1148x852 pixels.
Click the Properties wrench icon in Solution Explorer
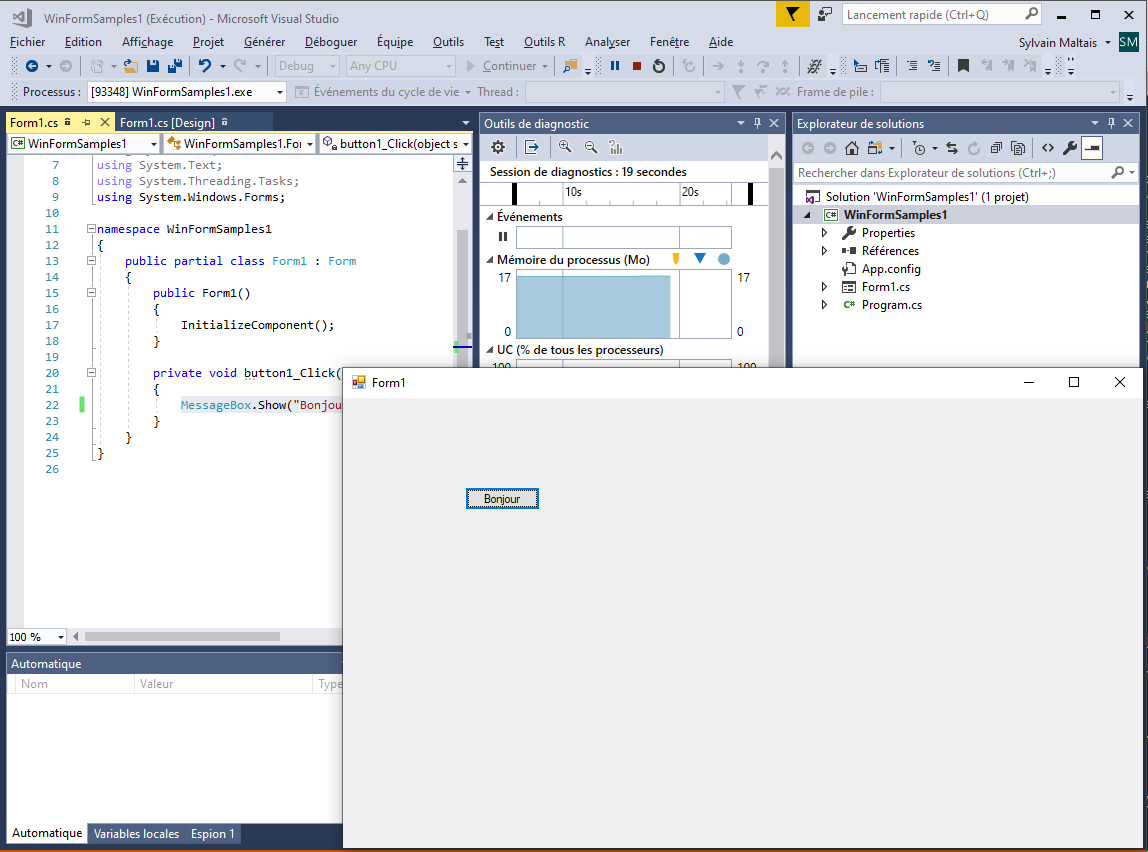tap(1068, 147)
